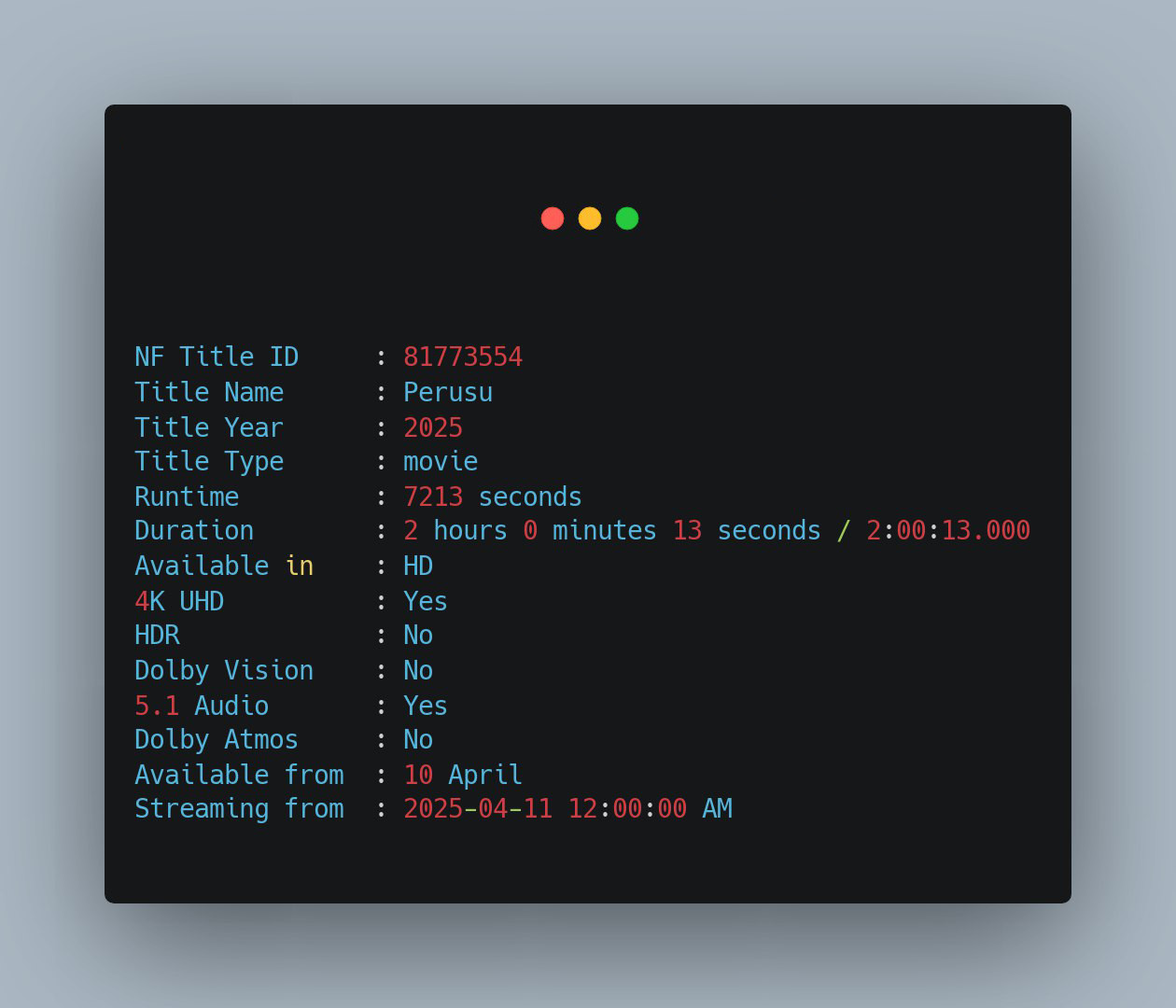Viewport: 1176px width, 1008px height.
Task: Click the No value beside Dolby Atmos
Action: 418,740
